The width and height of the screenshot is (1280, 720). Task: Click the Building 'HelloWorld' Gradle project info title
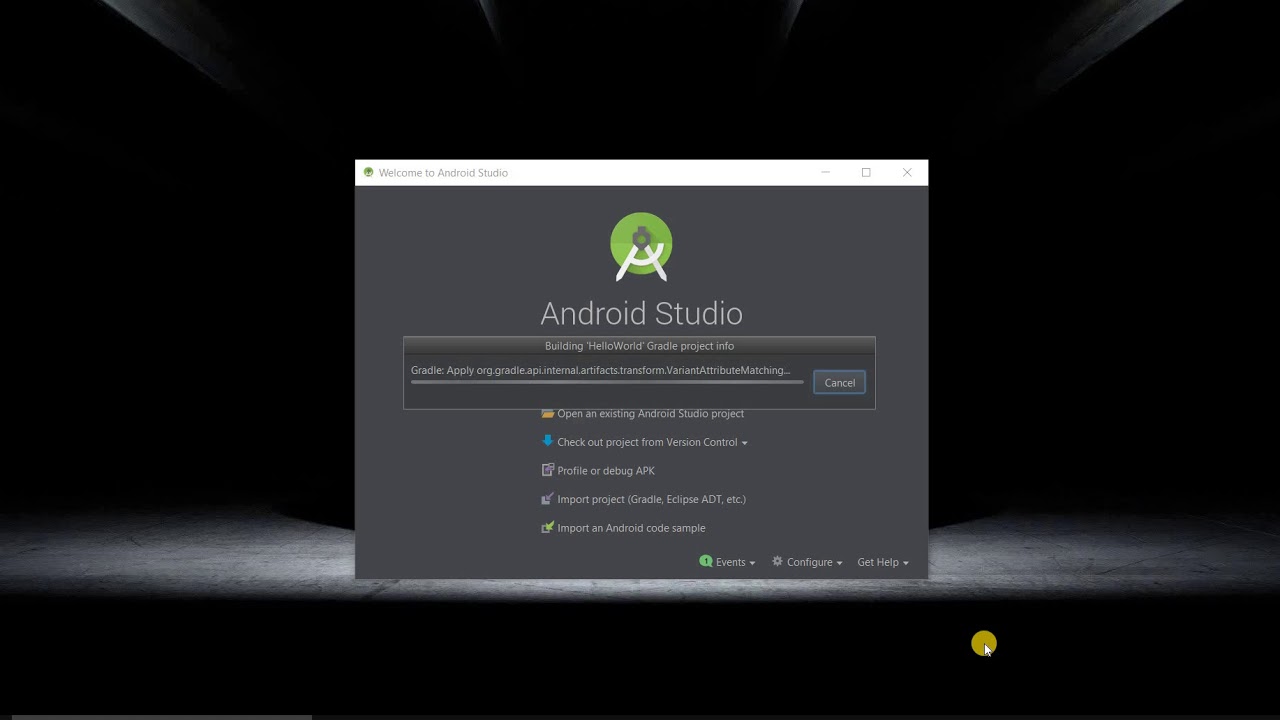point(639,346)
